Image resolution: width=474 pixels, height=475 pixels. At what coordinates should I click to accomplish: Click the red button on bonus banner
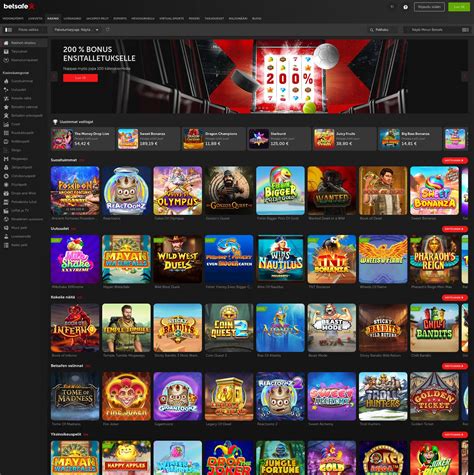pos(80,78)
